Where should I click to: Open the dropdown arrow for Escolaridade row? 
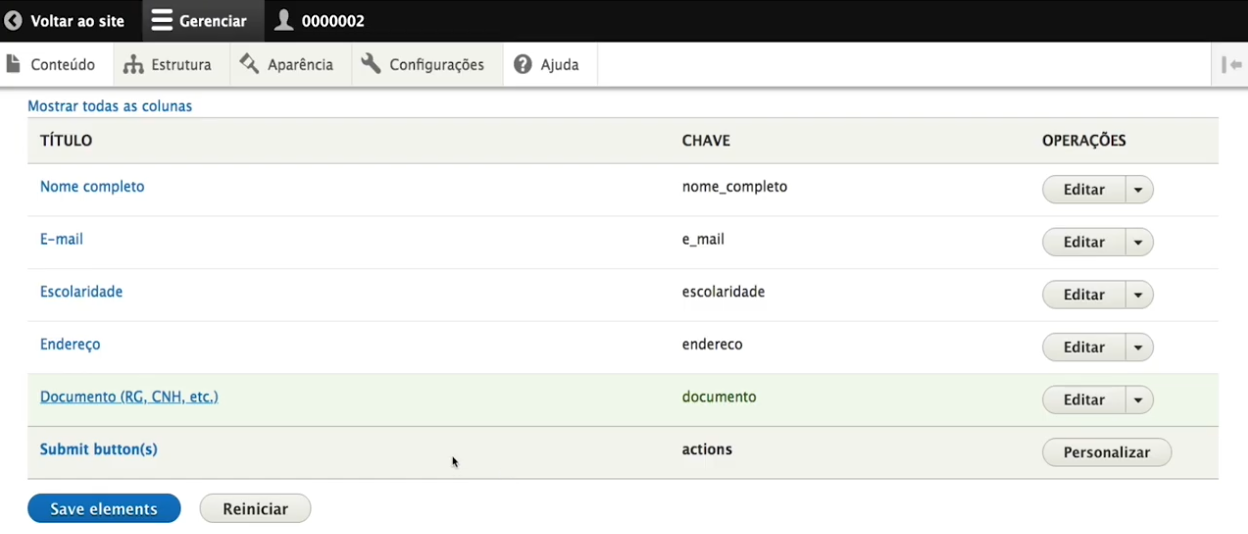point(1139,295)
